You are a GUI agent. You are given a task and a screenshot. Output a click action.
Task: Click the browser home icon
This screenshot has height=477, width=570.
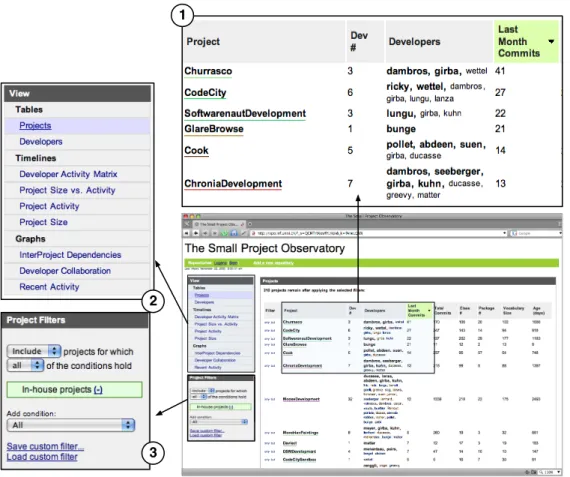234,233
